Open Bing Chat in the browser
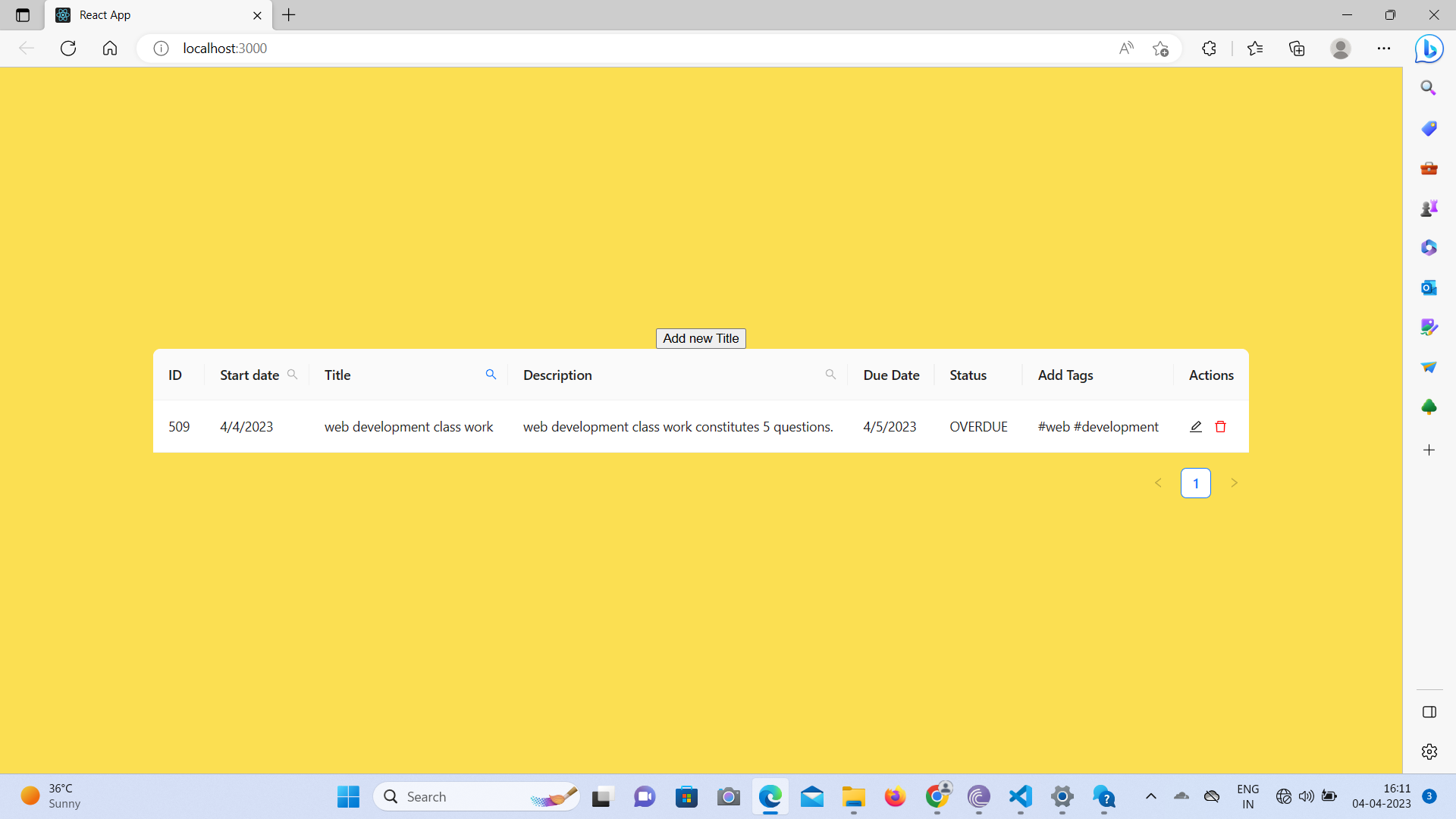Viewport: 1456px width, 819px height. tap(1428, 48)
